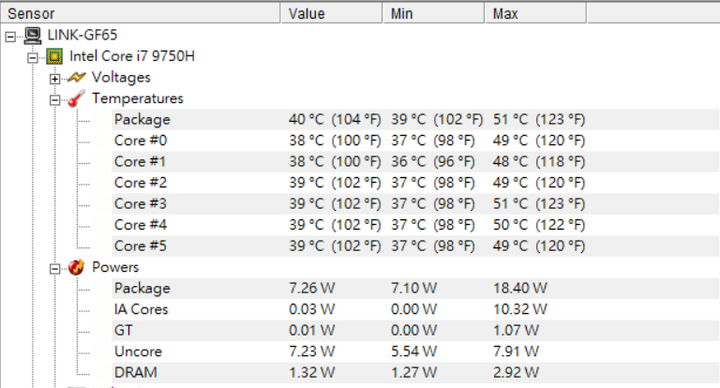This screenshot has height=388, width=720.
Task: Click the Max column header
Action: (x=536, y=13)
